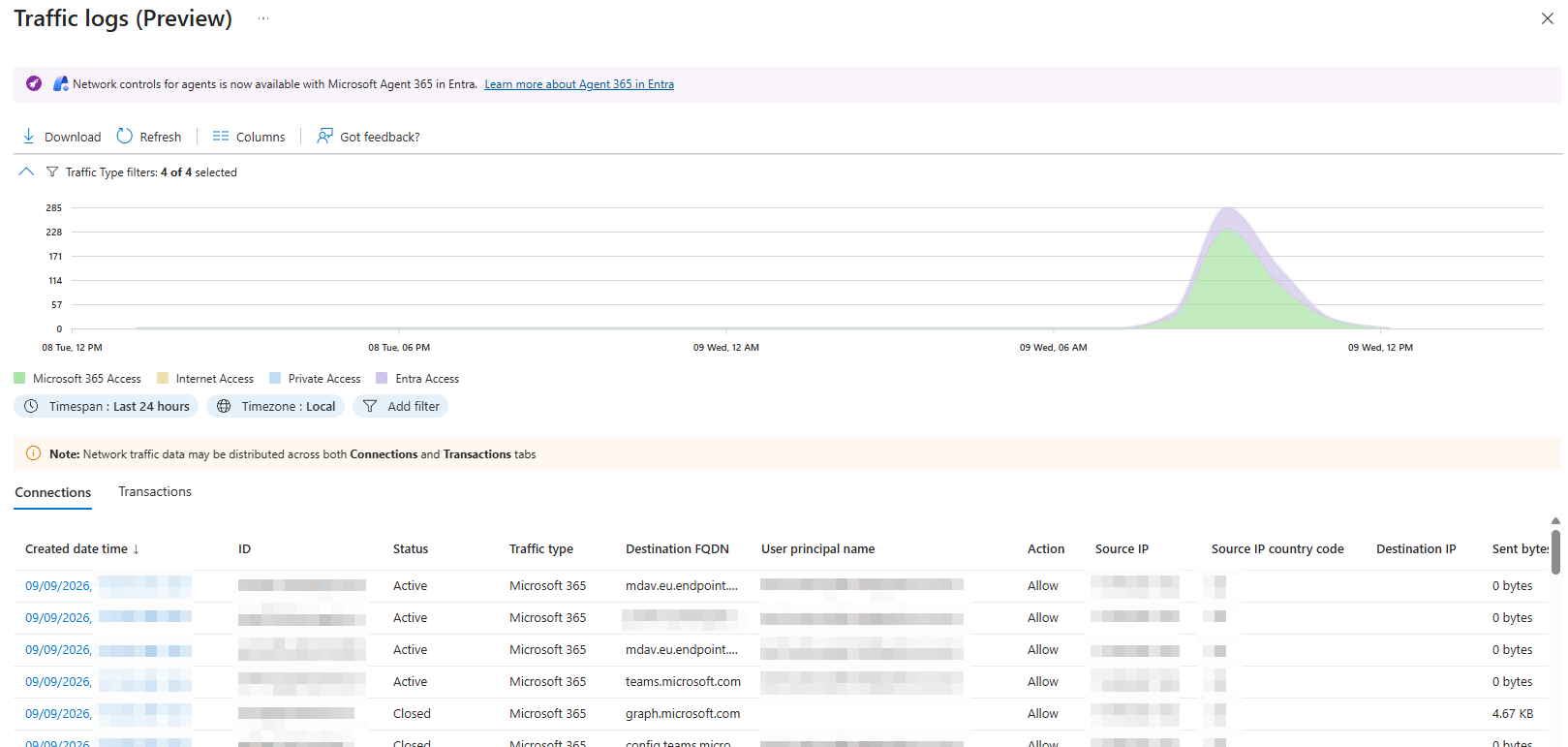Click the globe icon on Timezone pill
Screen dimensions: 1568x747
[x=224, y=406]
